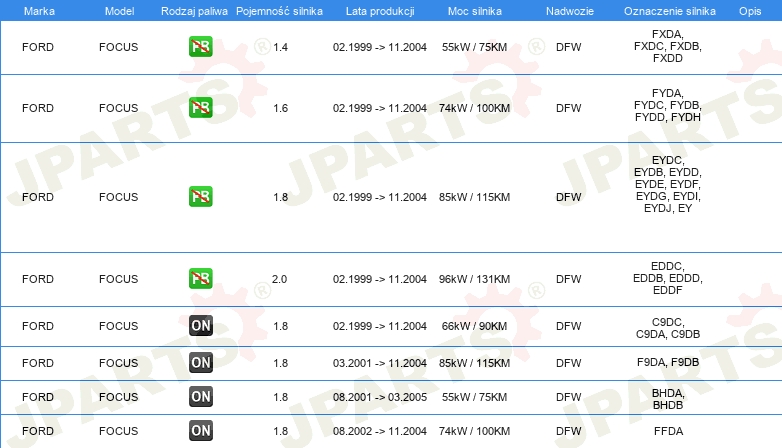Click the 08.2002 -> 11.2004 production years
This screenshot has height=448, width=782.
point(380,431)
